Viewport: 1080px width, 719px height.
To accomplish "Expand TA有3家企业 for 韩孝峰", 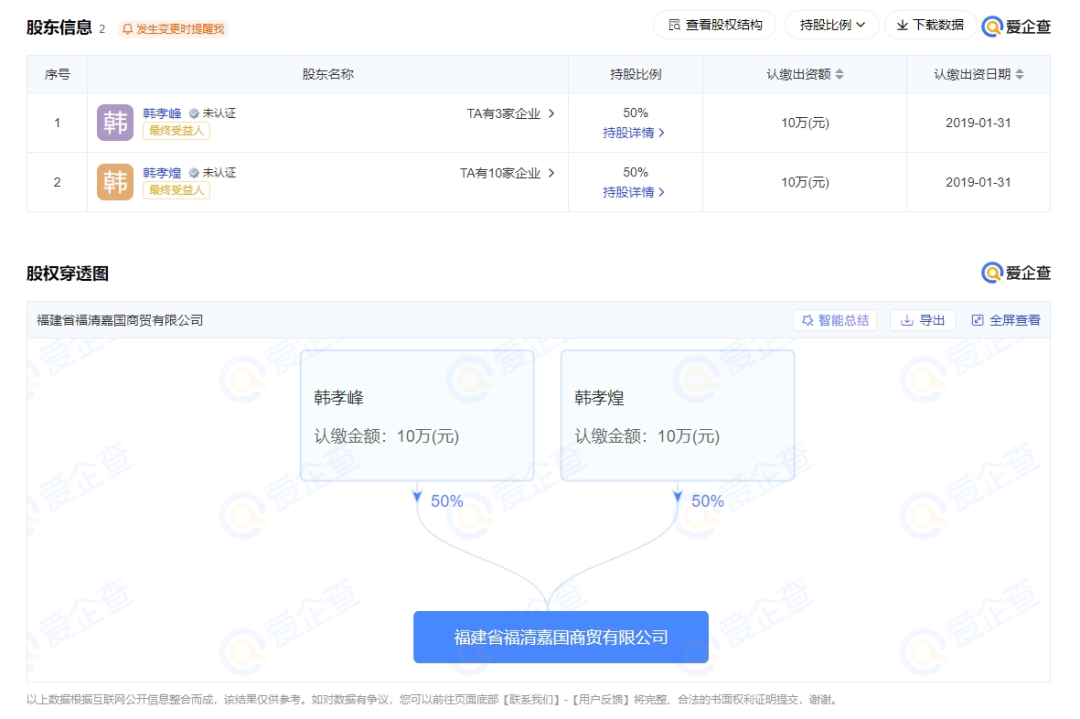I will pyautogui.click(x=510, y=114).
